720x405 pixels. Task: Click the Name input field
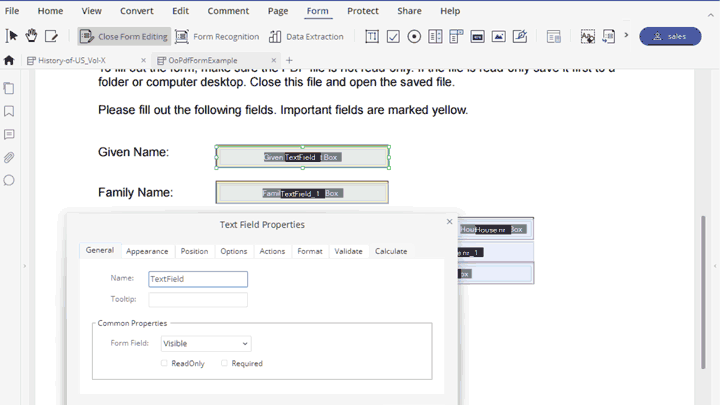pos(198,279)
